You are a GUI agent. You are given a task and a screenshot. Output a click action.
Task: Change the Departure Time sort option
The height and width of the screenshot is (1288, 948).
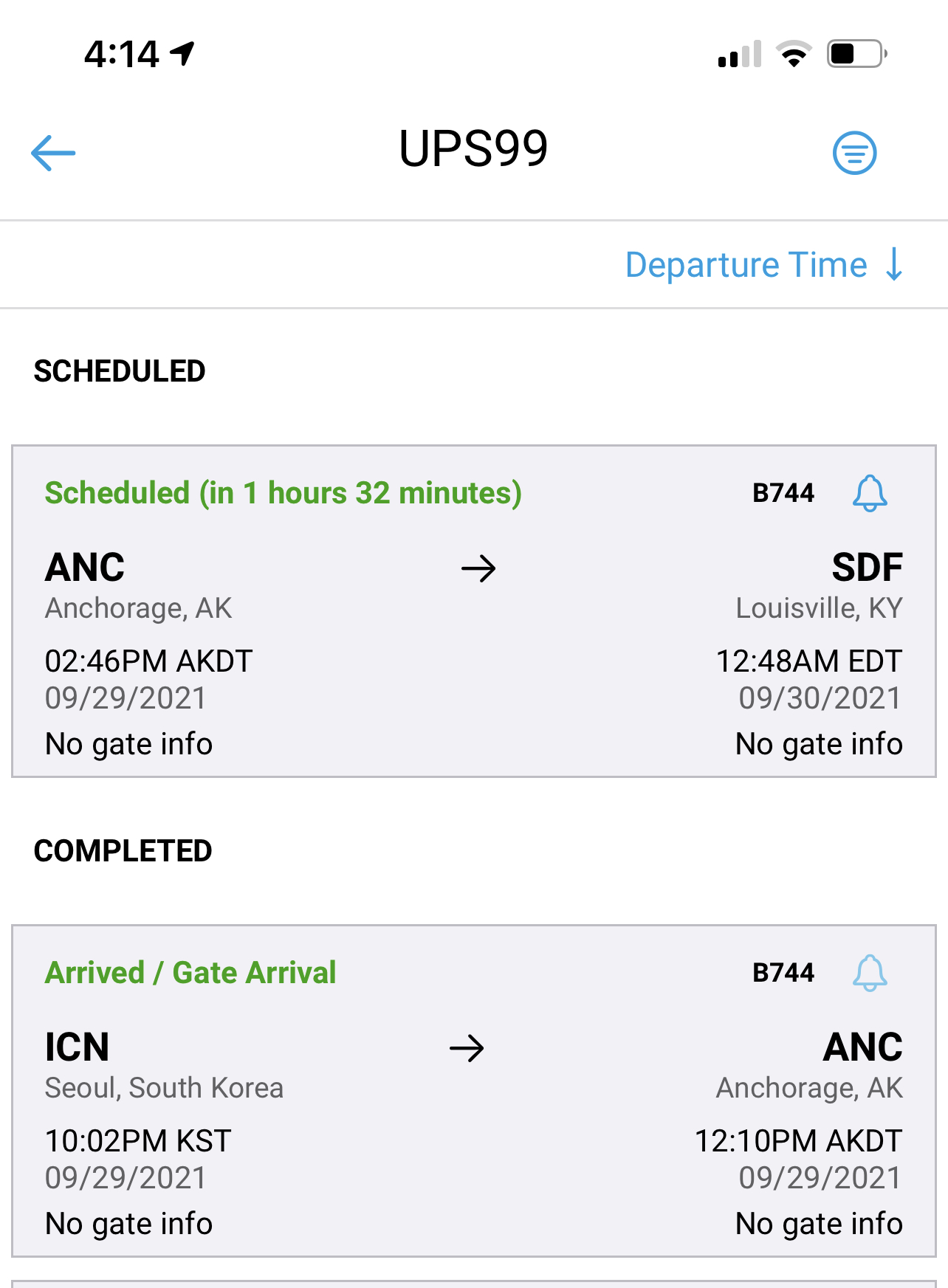(746, 265)
